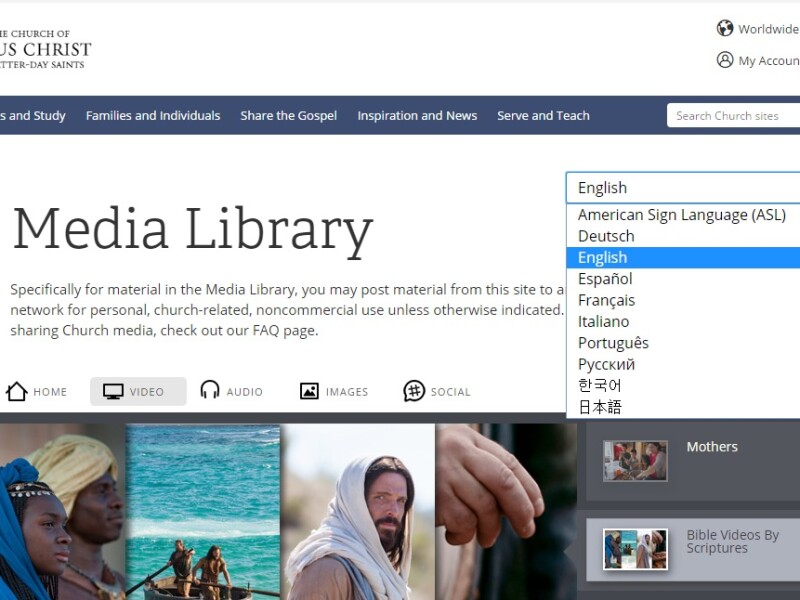The width and height of the screenshot is (800, 600).
Task: Open Families and Individuals menu
Action: (x=153, y=116)
